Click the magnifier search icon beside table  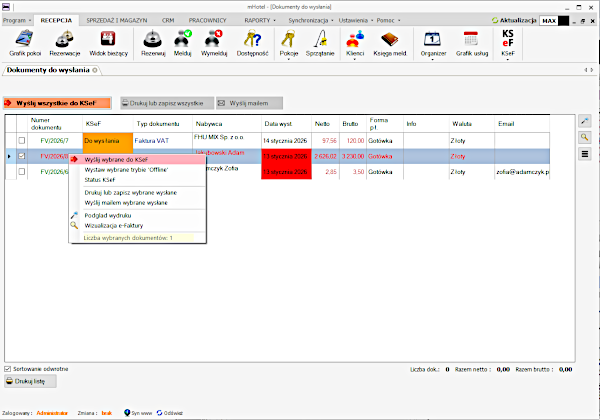(586, 137)
